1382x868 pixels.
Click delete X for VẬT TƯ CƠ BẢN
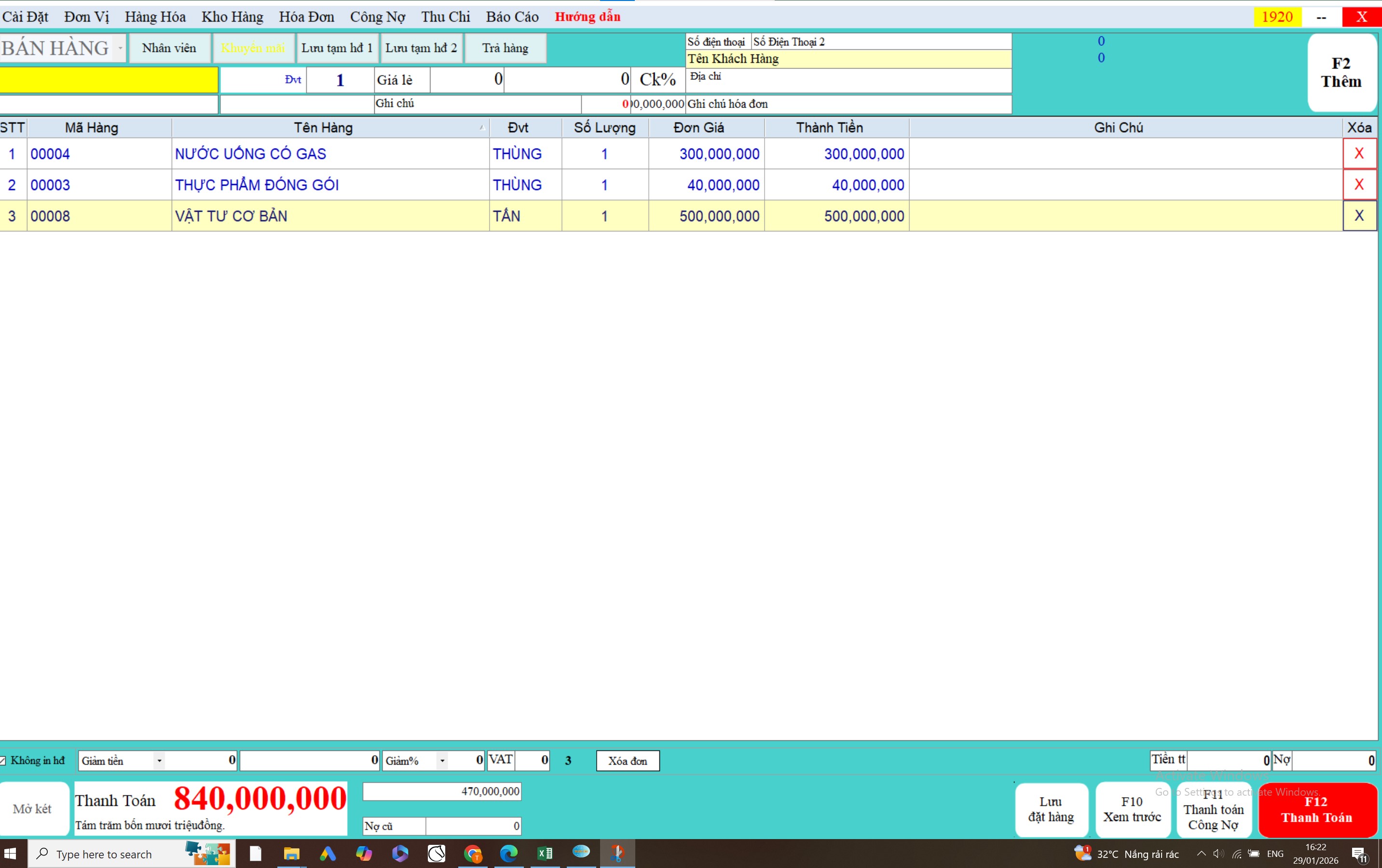click(x=1358, y=216)
